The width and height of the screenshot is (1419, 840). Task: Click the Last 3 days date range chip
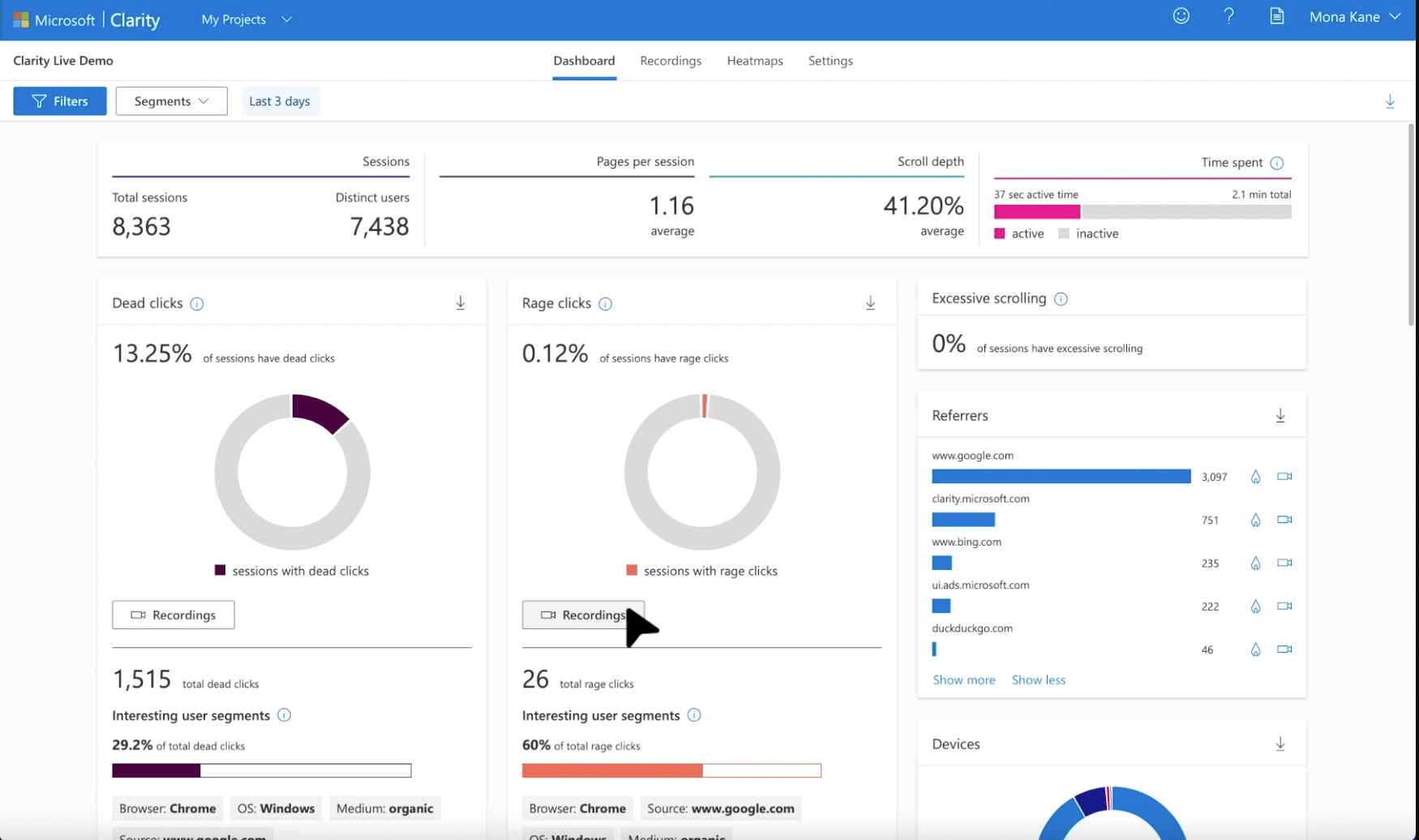click(x=280, y=101)
